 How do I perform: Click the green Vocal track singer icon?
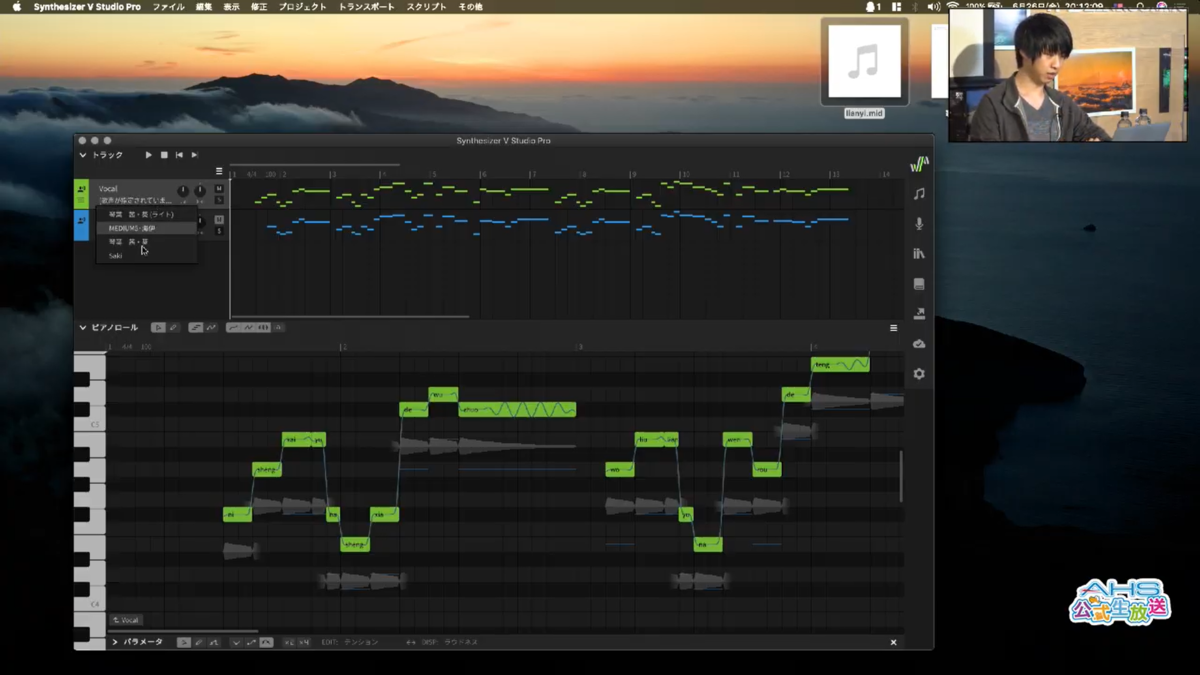point(82,190)
